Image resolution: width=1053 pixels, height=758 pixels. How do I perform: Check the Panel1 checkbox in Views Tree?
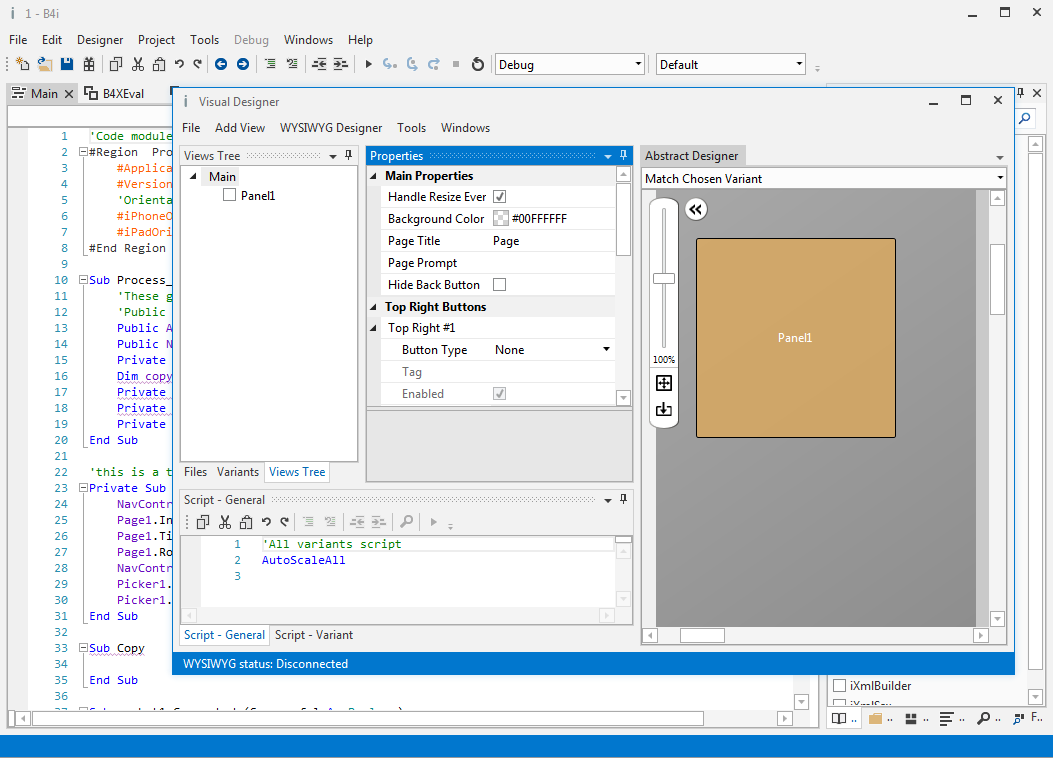tap(230, 196)
